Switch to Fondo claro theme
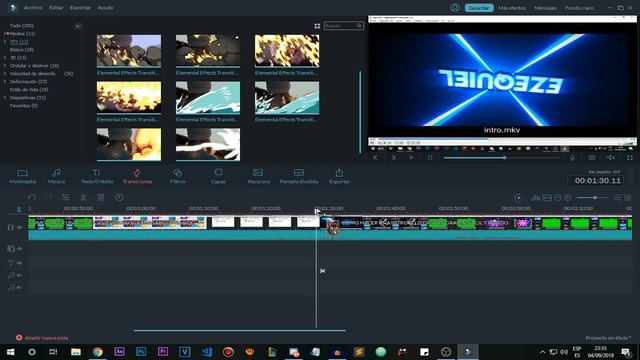The width and height of the screenshot is (640, 360). (579, 8)
